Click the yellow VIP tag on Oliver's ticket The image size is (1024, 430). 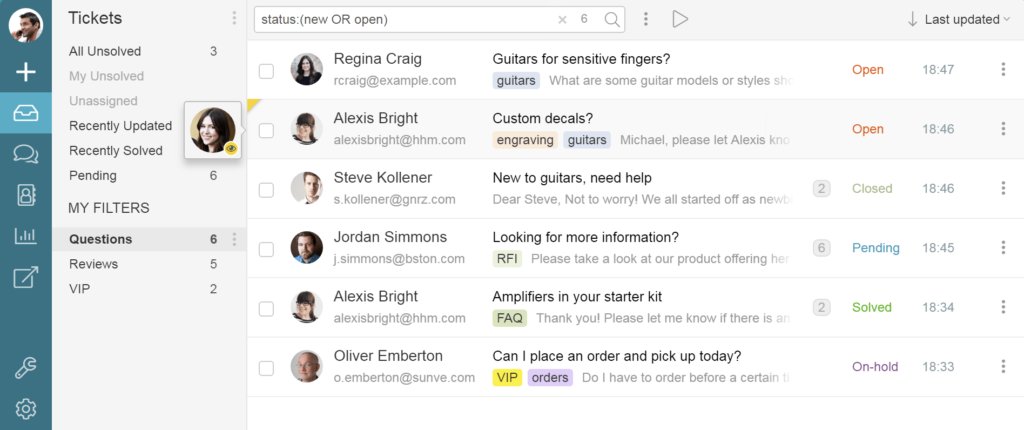tap(507, 378)
